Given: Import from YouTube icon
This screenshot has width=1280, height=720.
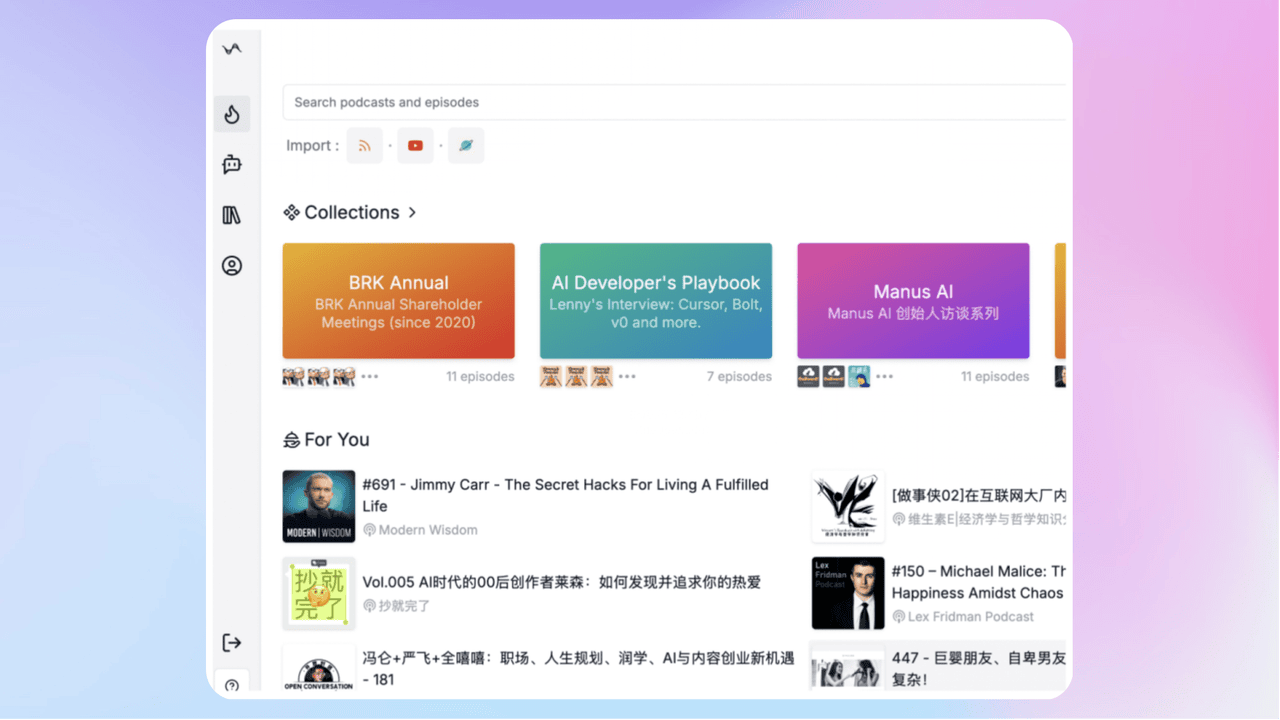Looking at the screenshot, I should click(415, 145).
